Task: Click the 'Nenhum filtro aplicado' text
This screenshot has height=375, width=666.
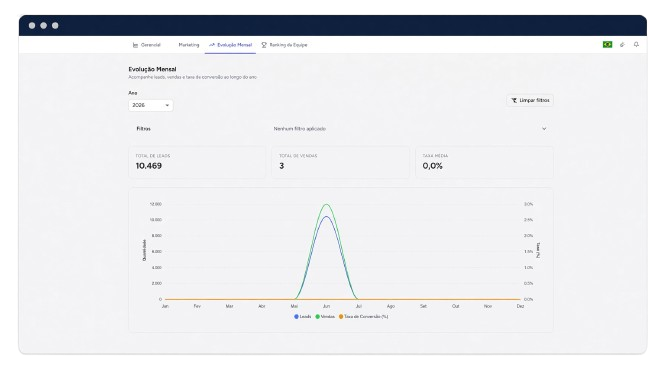Action: (299, 129)
